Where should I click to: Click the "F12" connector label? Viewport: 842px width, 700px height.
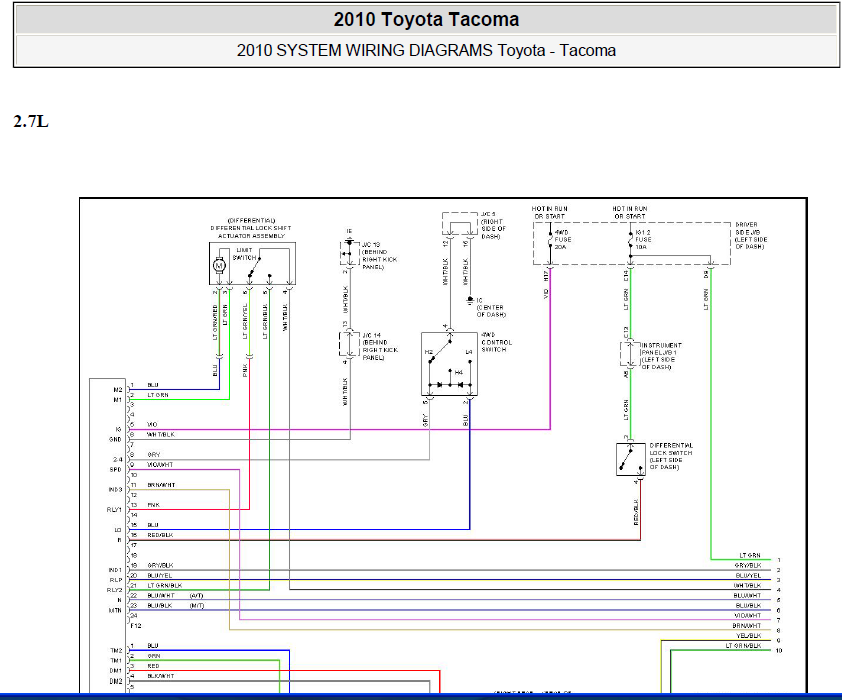pyautogui.click(x=136, y=626)
